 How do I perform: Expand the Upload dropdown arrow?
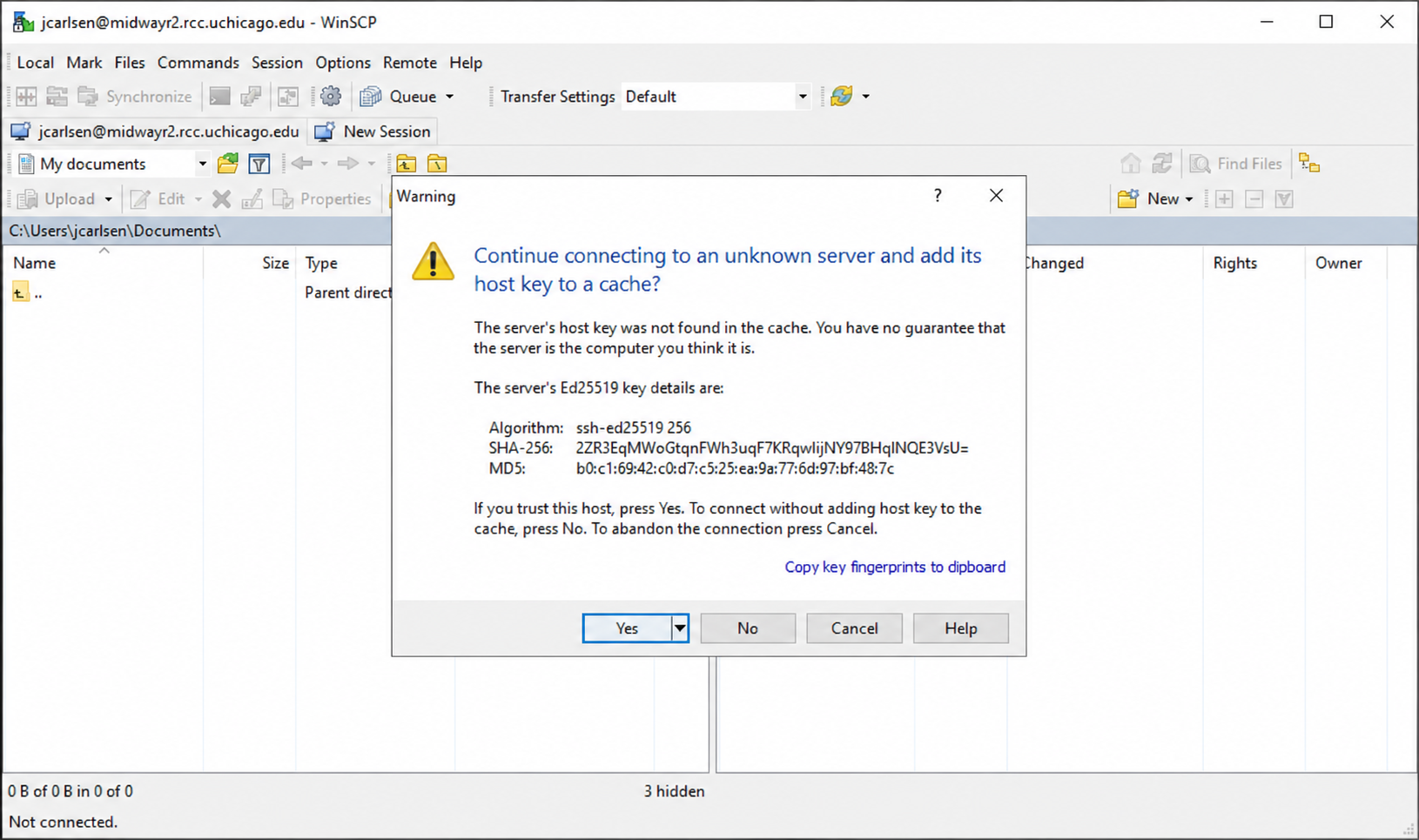point(109,199)
